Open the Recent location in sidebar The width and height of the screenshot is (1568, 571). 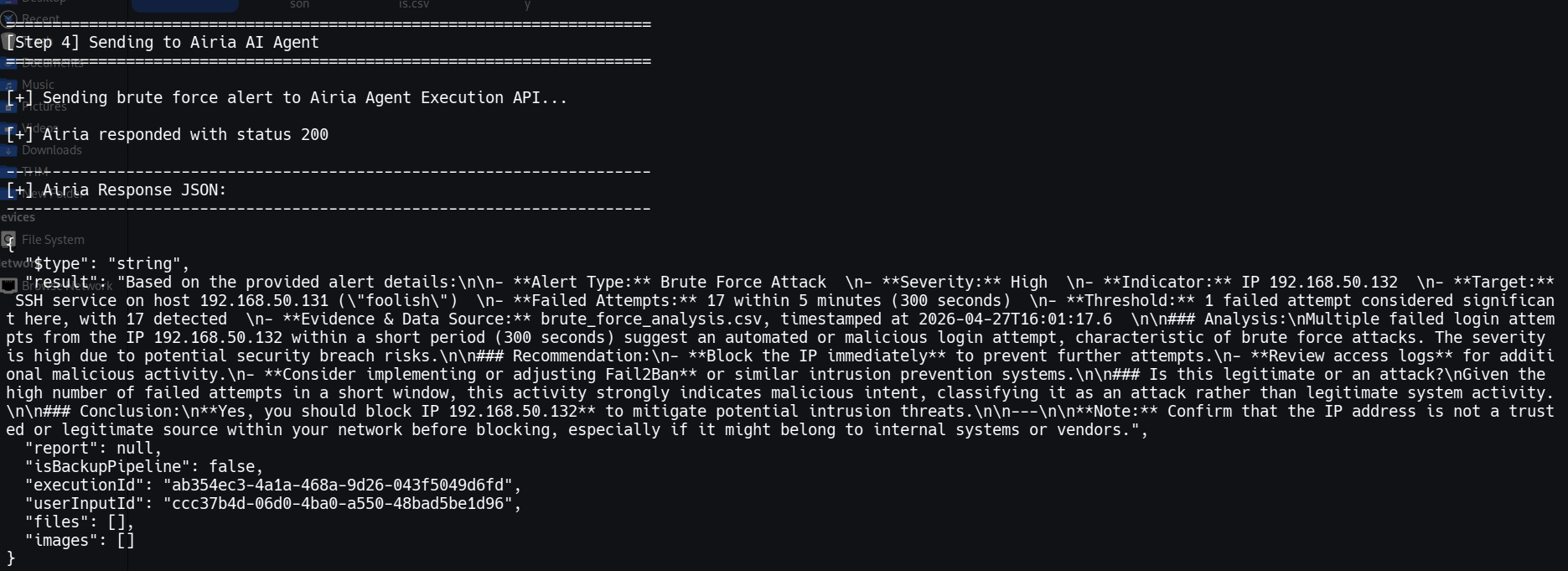(39, 18)
